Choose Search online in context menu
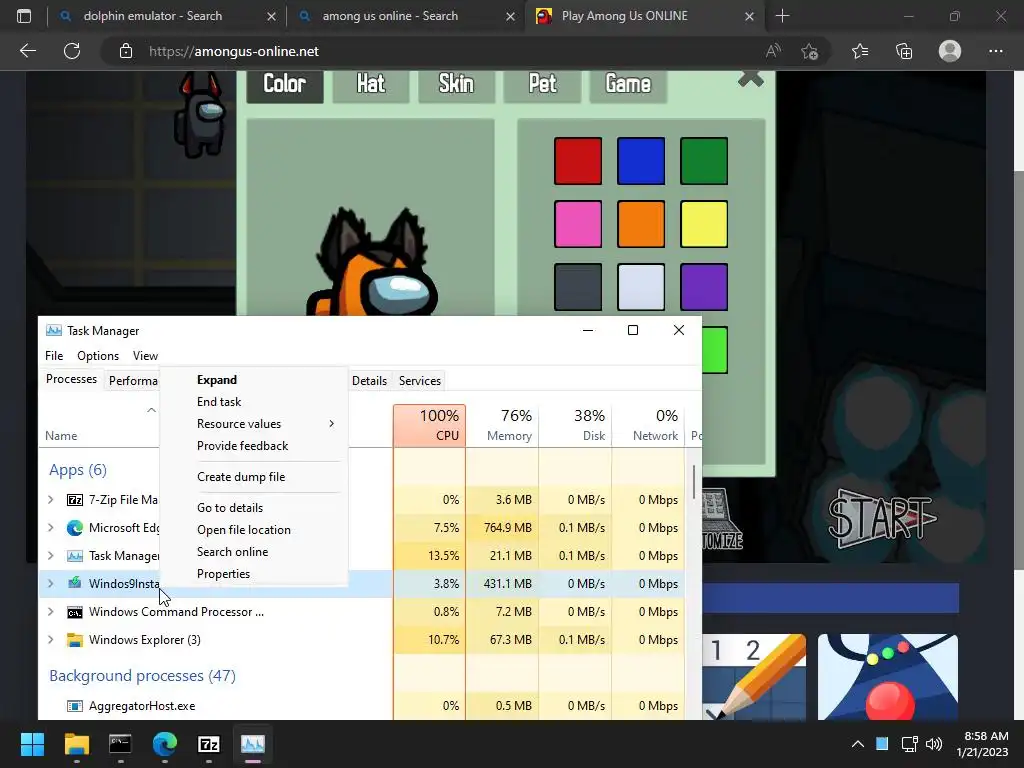The height and width of the screenshot is (768, 1024). pyautogui.click(x=253, y=552)
